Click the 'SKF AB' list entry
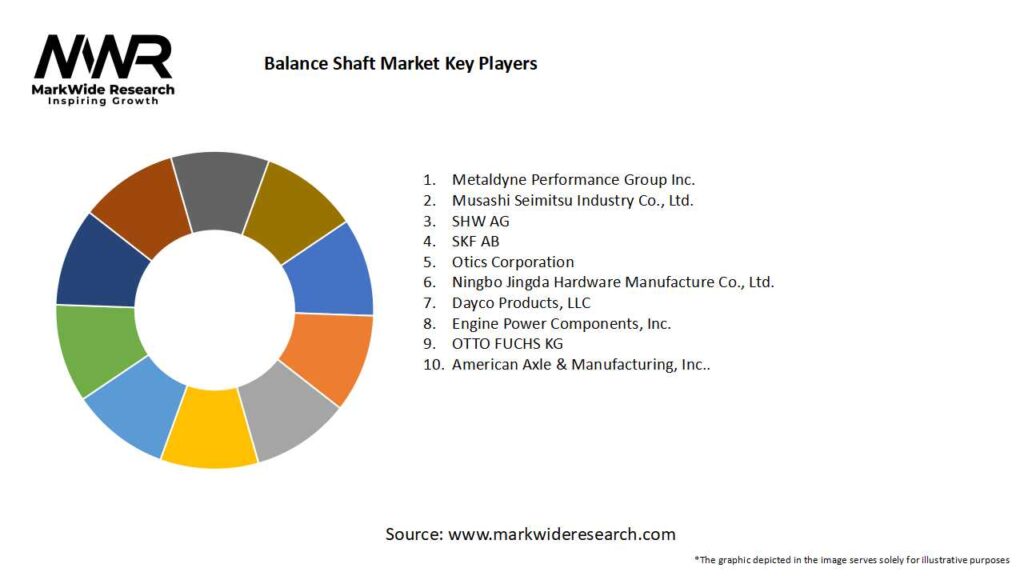This screenshot has height=576, width=1024. [475, 241]
